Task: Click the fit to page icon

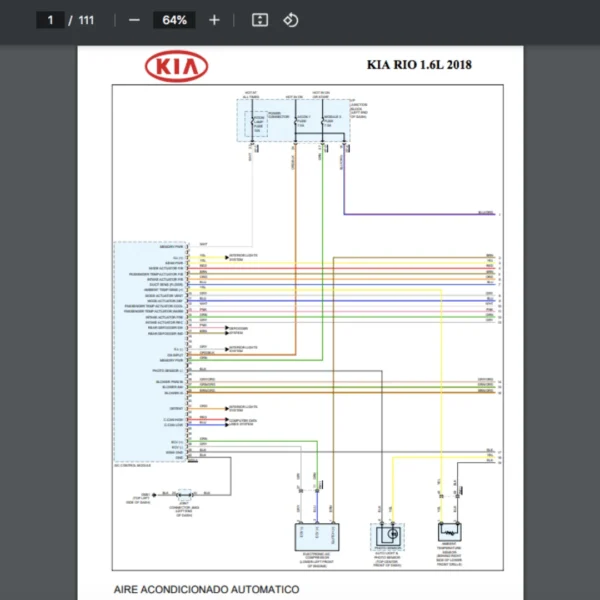Action: tap(260, 20)
